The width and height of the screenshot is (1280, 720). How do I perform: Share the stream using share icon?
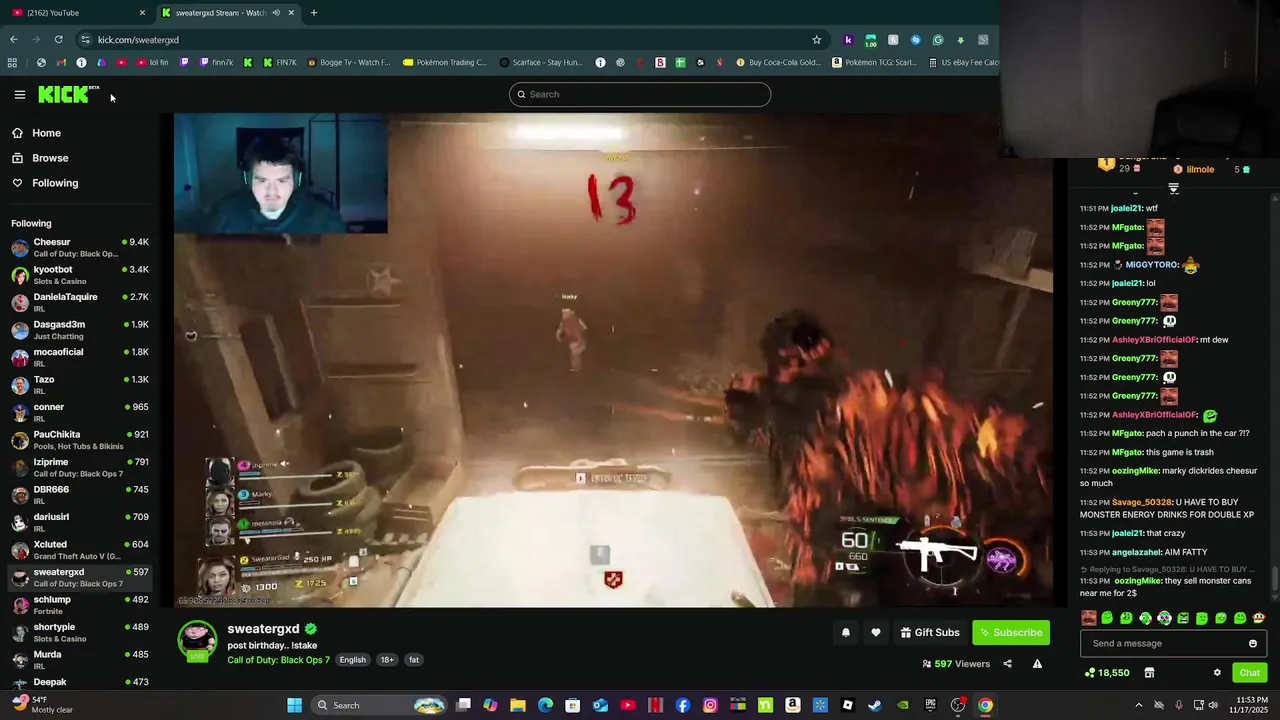[1007, 664]
